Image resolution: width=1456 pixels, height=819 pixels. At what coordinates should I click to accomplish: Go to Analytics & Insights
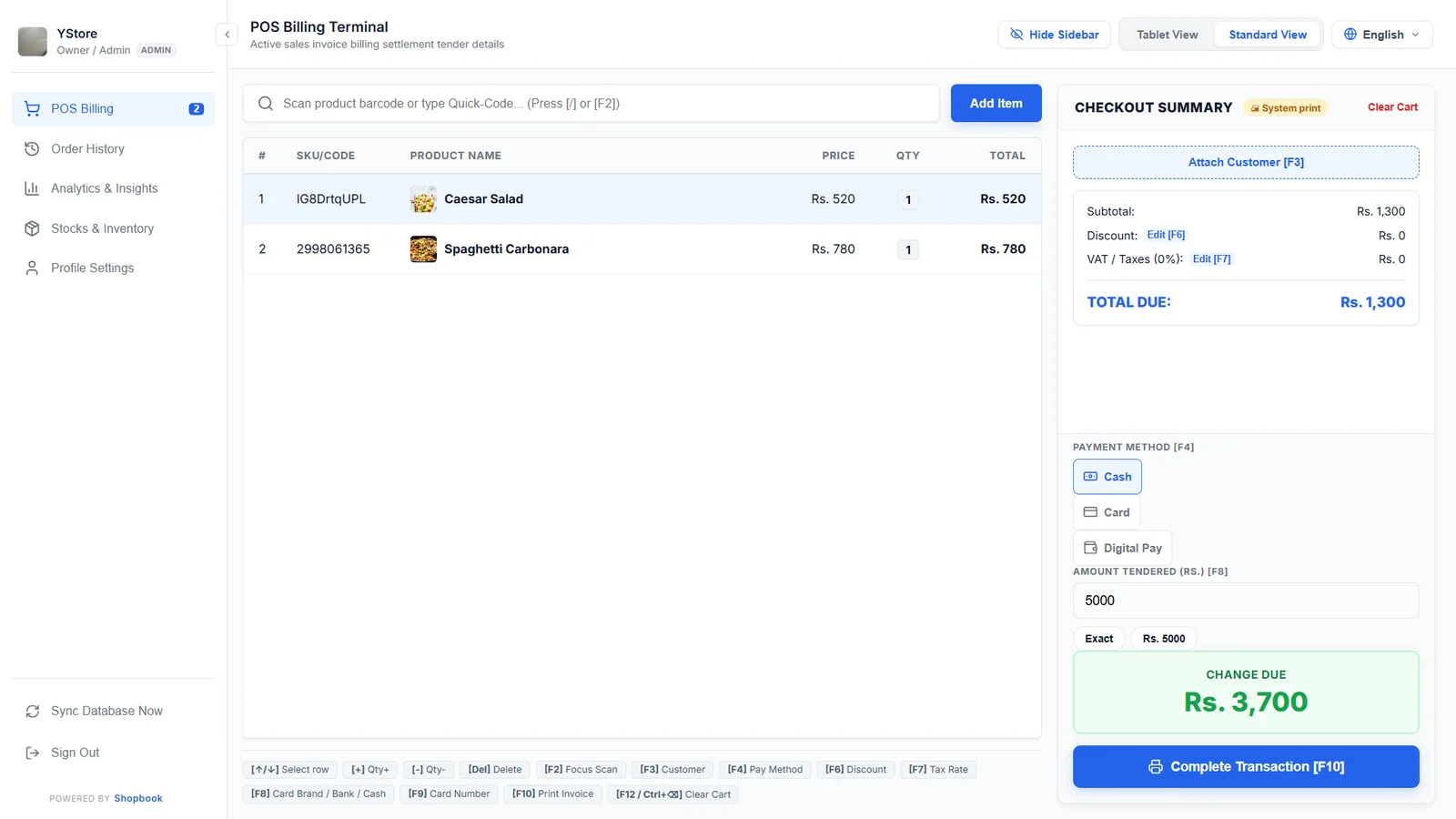coord(113,188)
